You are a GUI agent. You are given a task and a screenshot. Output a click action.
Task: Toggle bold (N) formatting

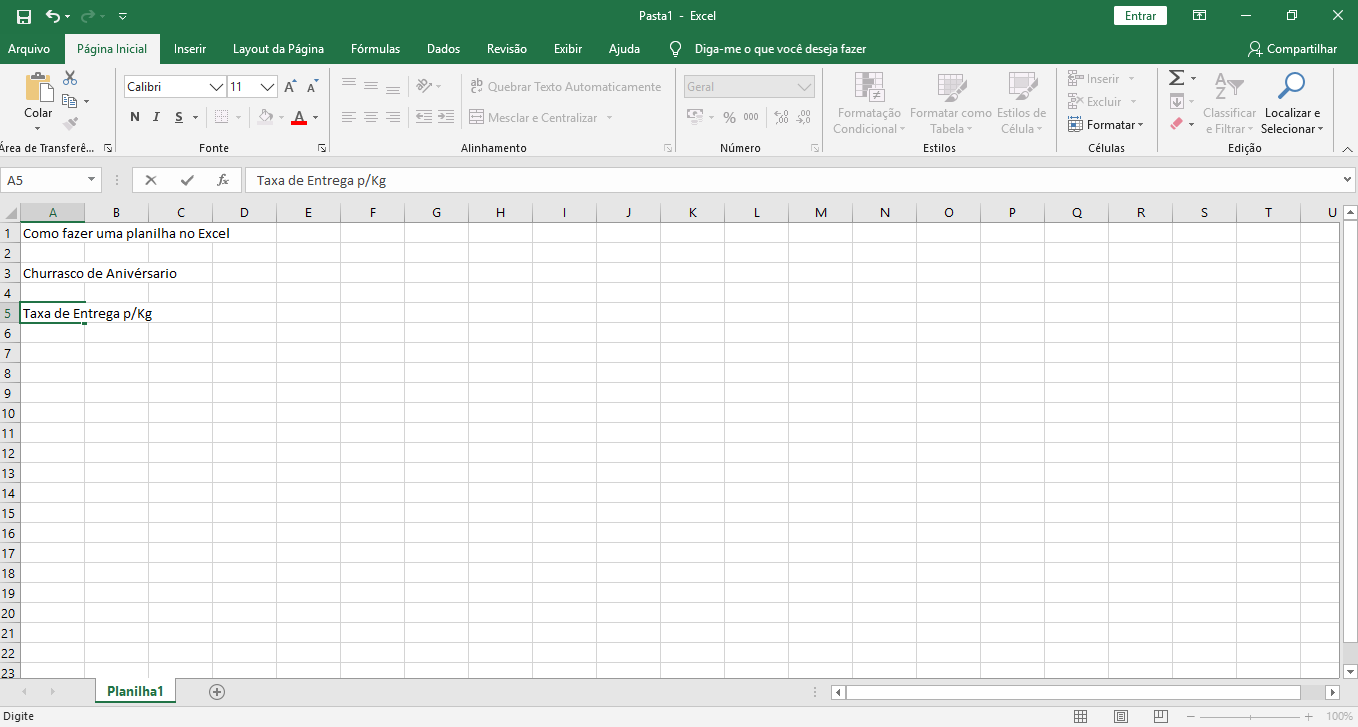coord(135,117)
